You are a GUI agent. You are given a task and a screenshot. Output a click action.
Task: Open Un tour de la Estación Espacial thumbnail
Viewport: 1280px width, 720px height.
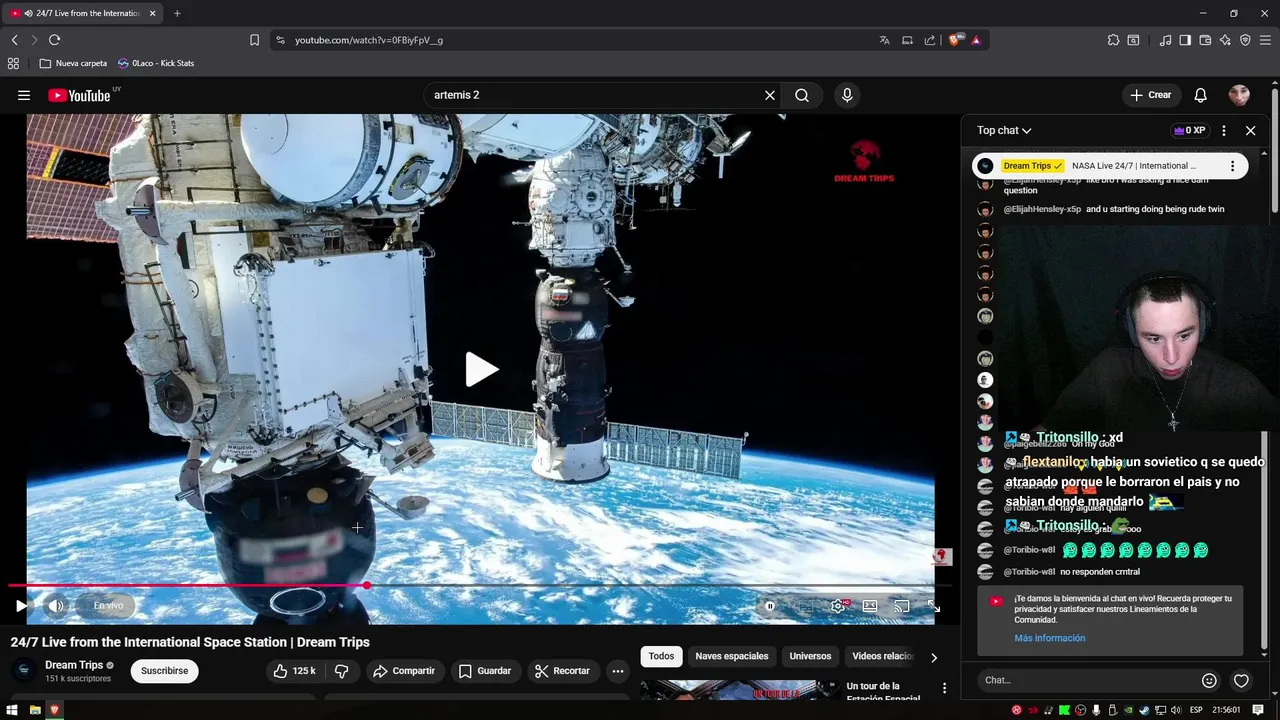739,690
